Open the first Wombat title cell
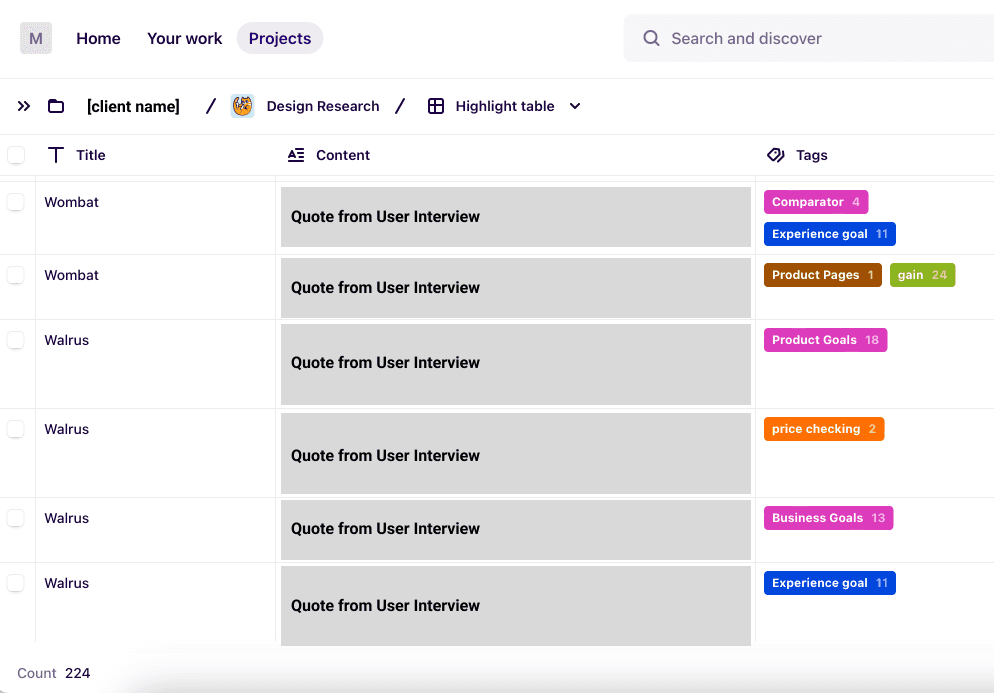 72,202
